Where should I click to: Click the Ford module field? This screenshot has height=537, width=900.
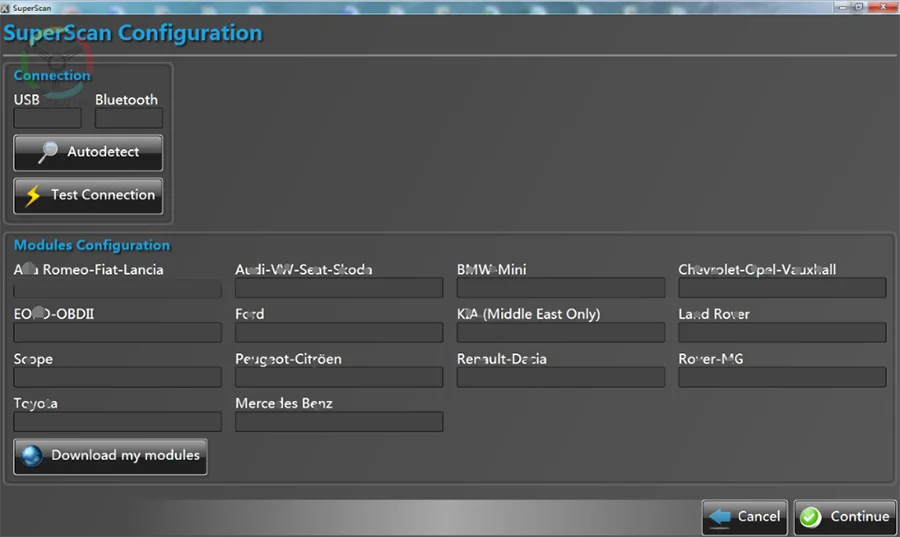tap(339, 333)
